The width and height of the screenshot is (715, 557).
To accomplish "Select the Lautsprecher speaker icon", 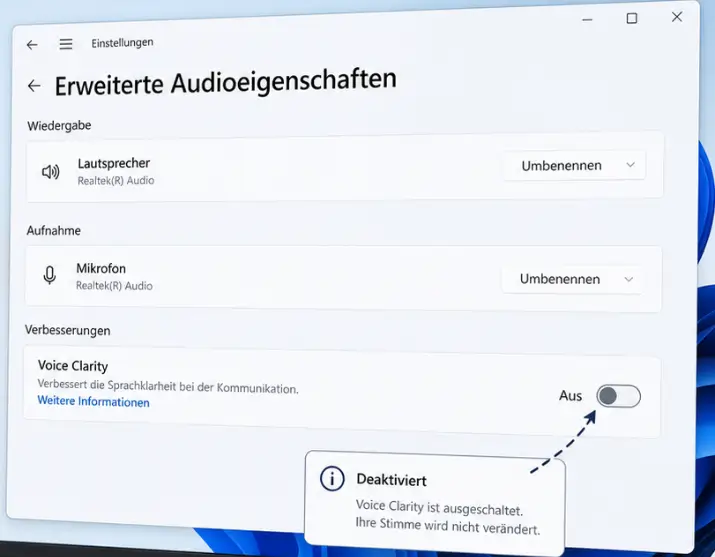I will point(51,172).
